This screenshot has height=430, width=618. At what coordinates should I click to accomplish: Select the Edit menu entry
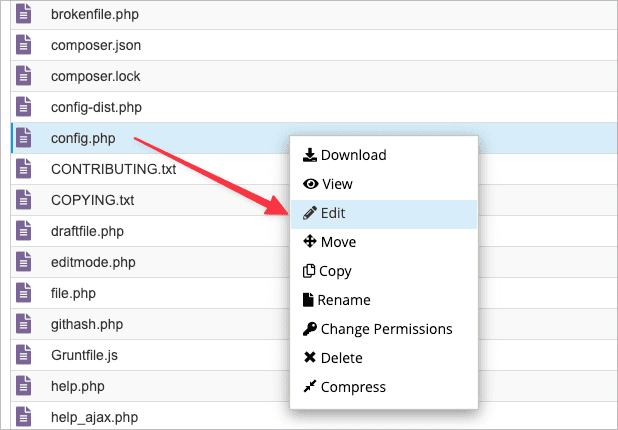point(333,213)
